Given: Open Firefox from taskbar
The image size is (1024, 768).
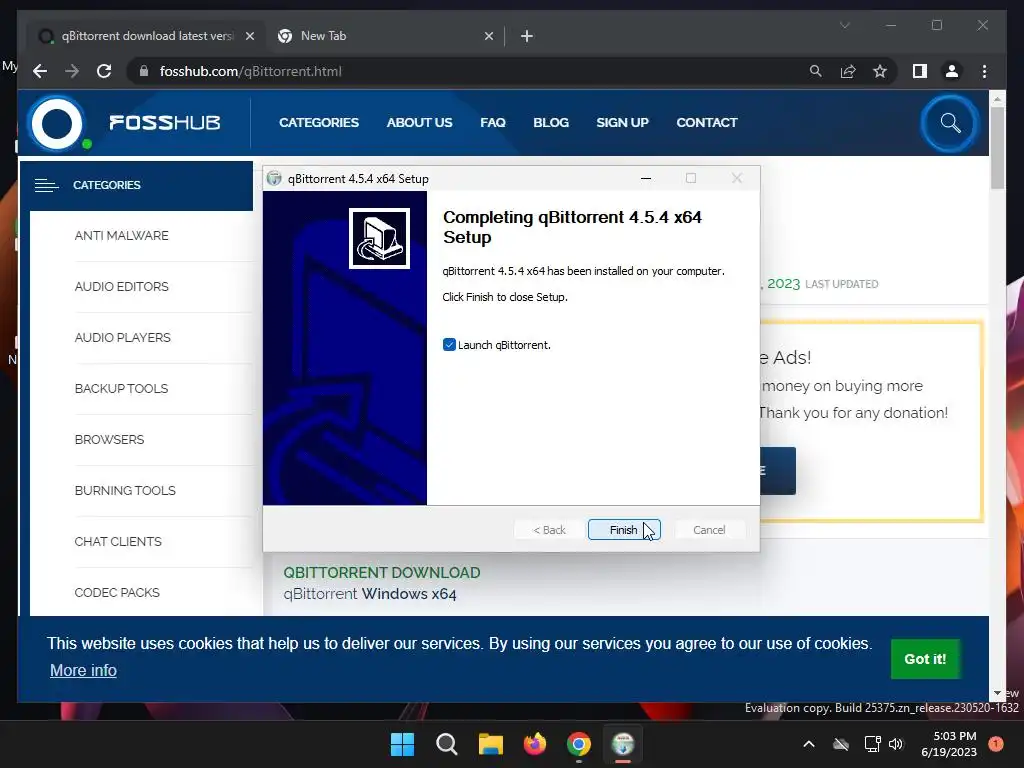Looking at the screenshot, I should click(535, 744).
